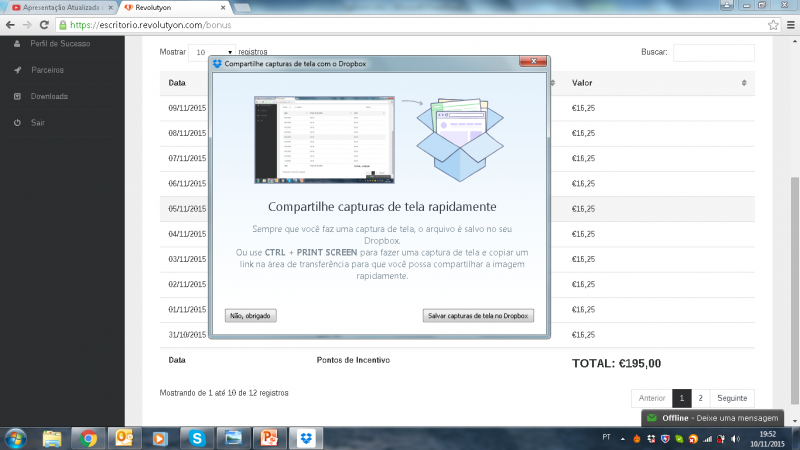Click the Sair power icon
The image size is (800, 450).
point(17,122)
